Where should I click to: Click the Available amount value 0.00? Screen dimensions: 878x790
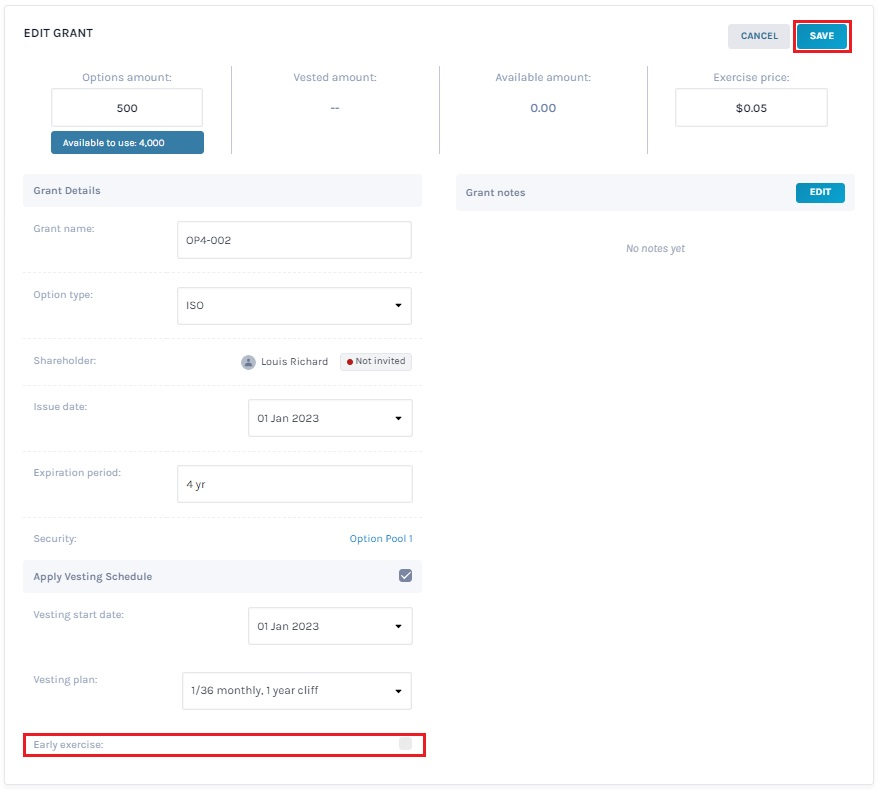(x=543, y=108)
